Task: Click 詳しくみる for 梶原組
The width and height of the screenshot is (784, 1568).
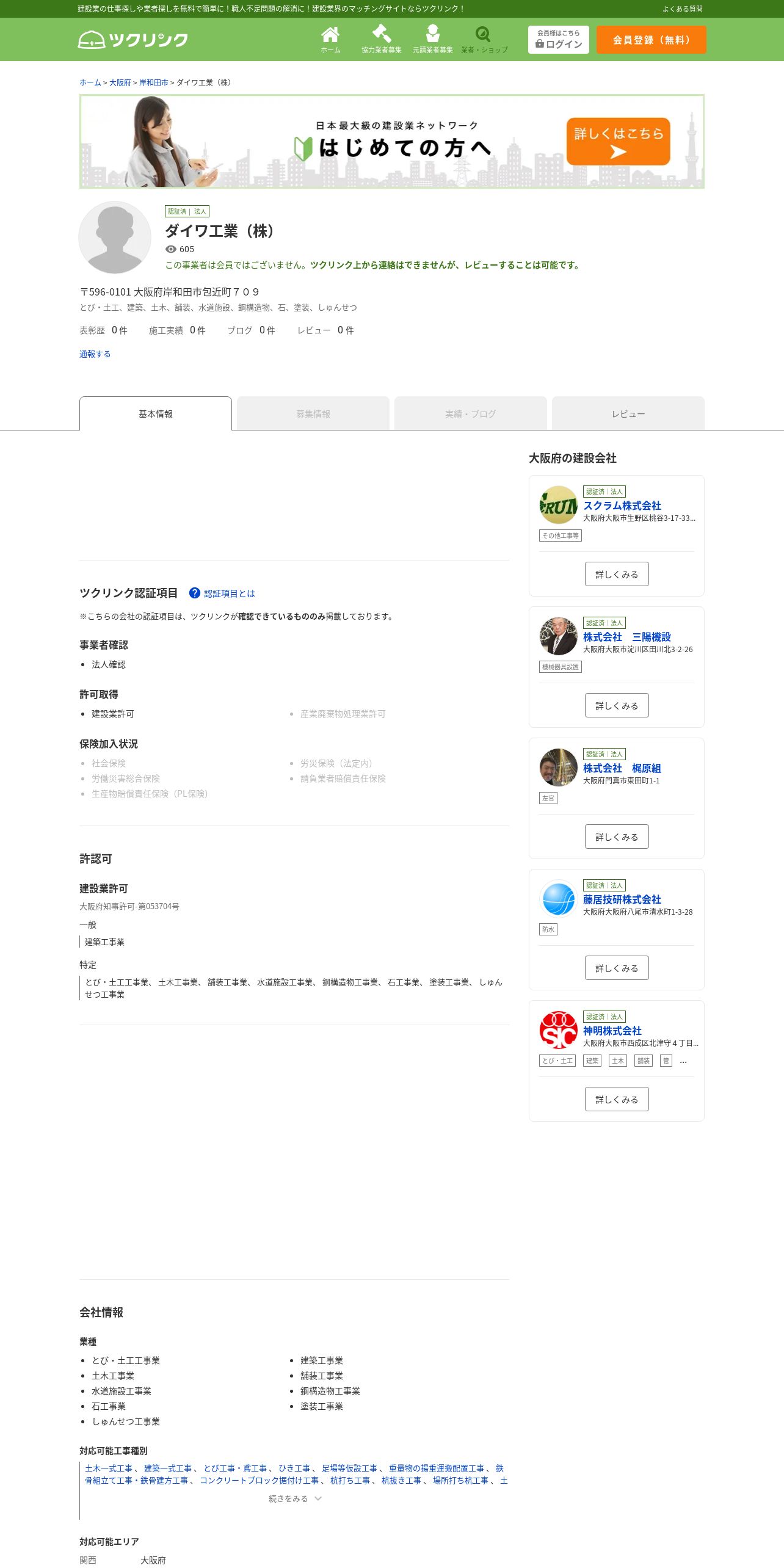Action: point(617,837)
